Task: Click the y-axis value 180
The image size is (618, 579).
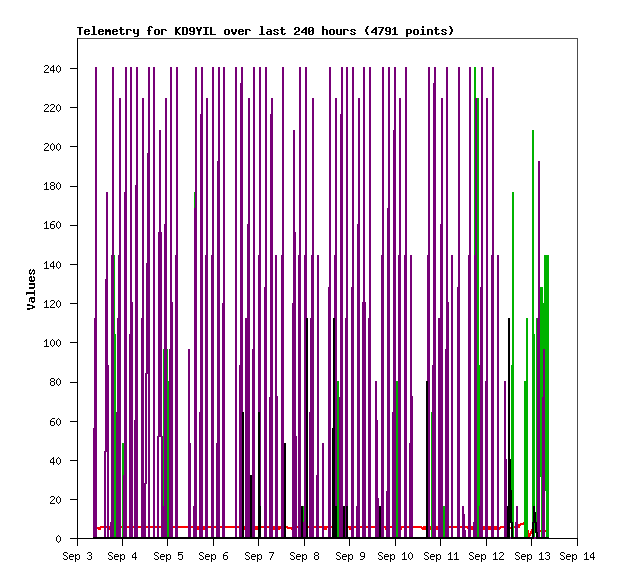Action: (52, 186)
